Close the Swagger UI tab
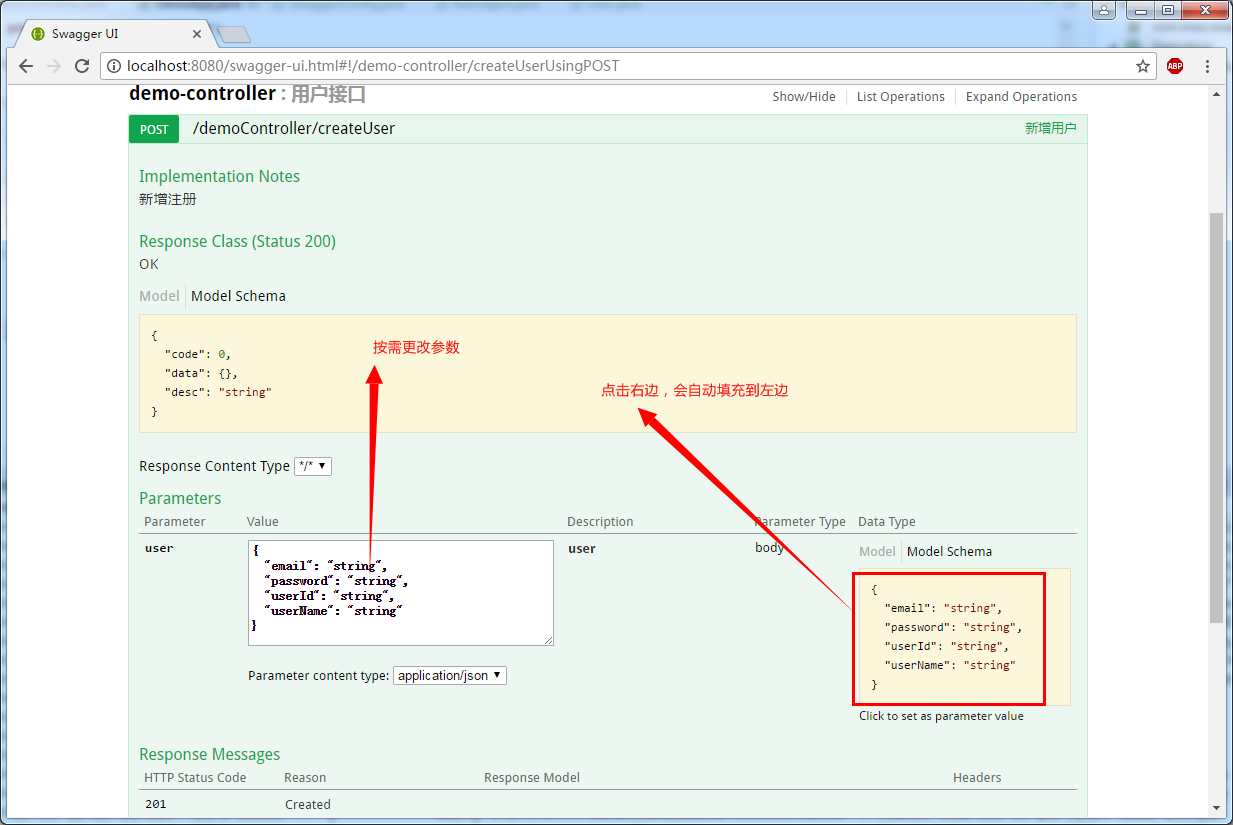 (198, 34)
